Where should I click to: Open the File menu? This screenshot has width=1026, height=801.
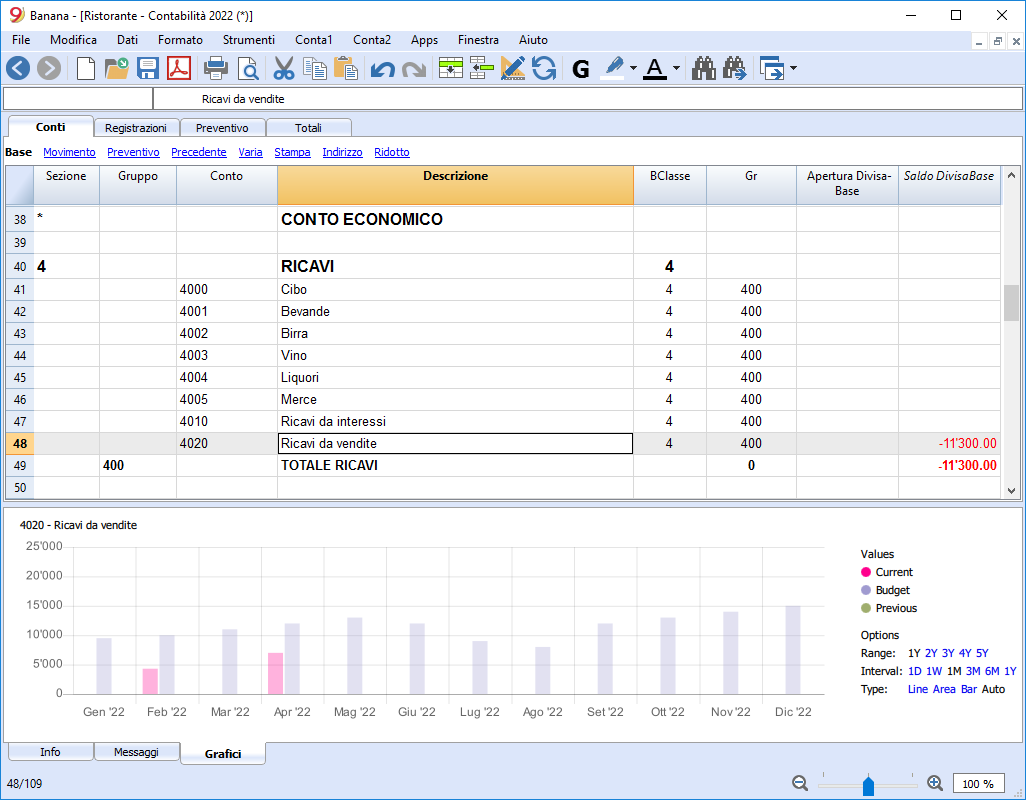(x=21, y=40)
